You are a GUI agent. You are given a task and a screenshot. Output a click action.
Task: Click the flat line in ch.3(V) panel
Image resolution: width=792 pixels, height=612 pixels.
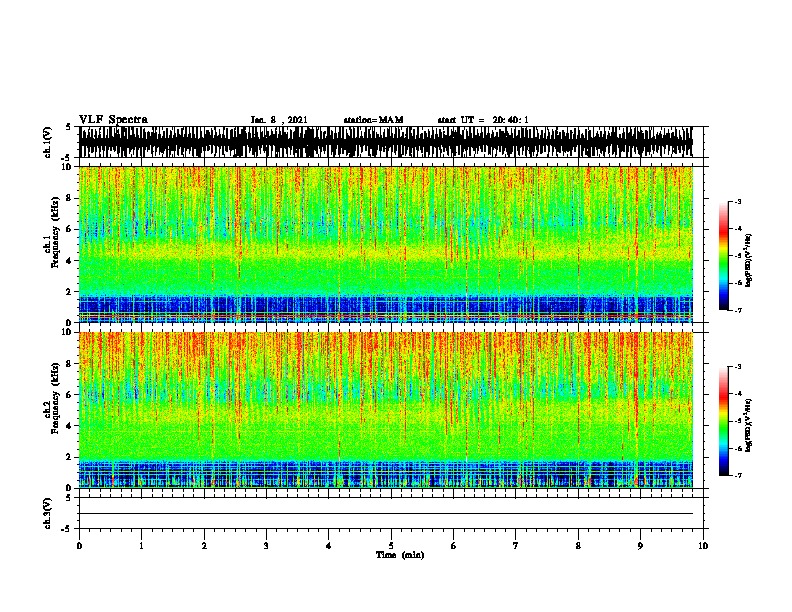[386, 514]
